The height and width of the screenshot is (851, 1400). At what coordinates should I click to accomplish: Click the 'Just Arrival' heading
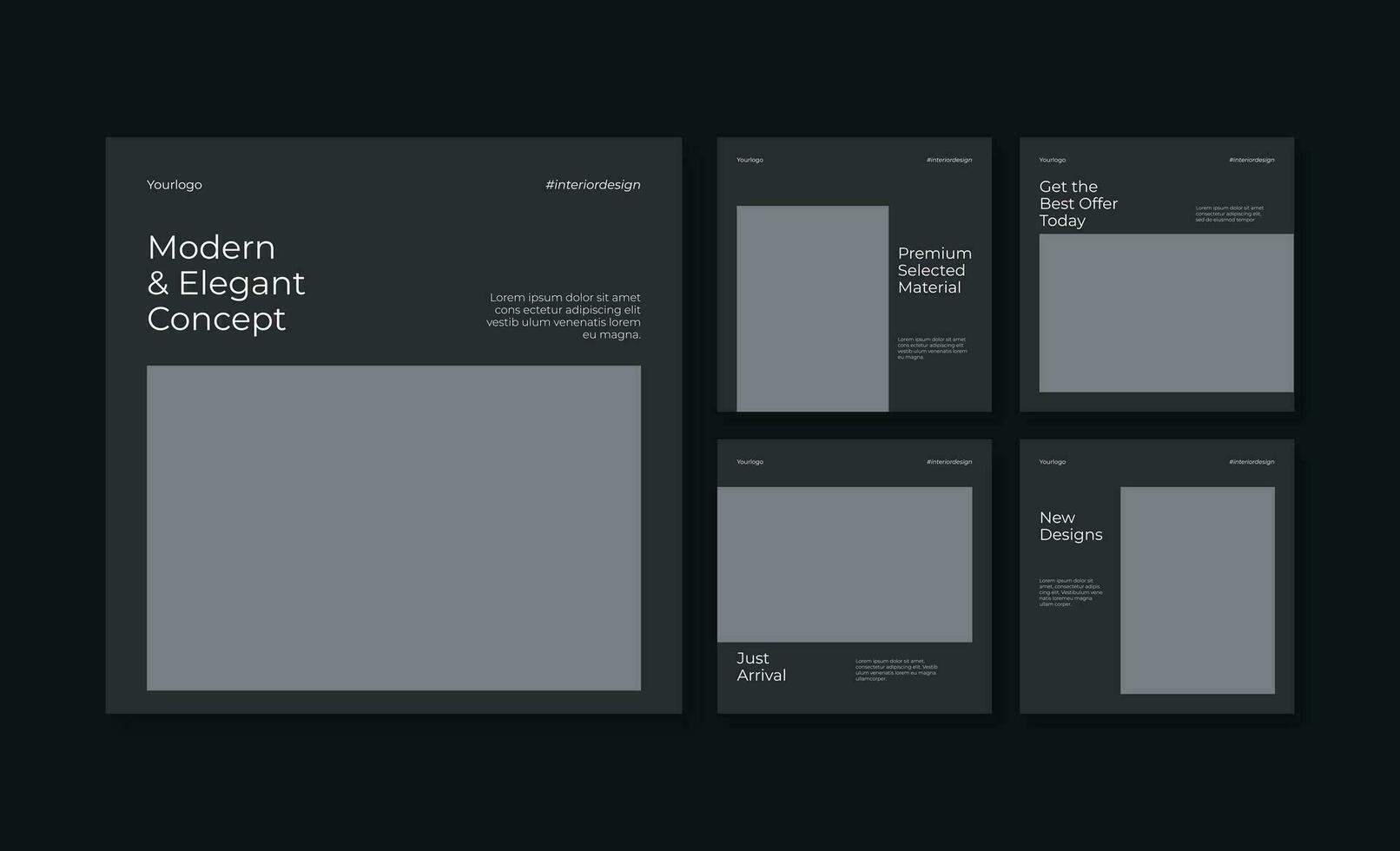tap(762, 666)
